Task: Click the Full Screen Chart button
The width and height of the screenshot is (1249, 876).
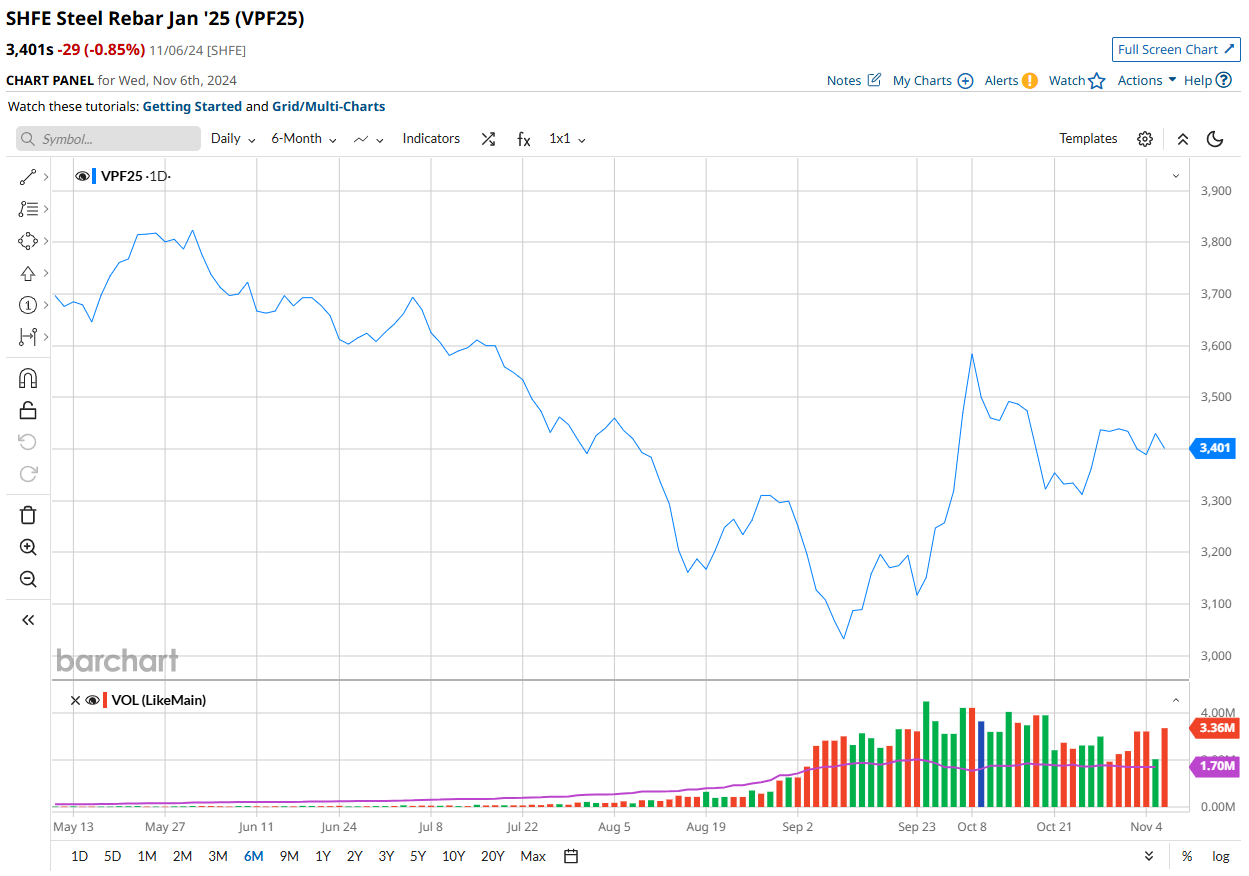Action: click(1176, 49)
